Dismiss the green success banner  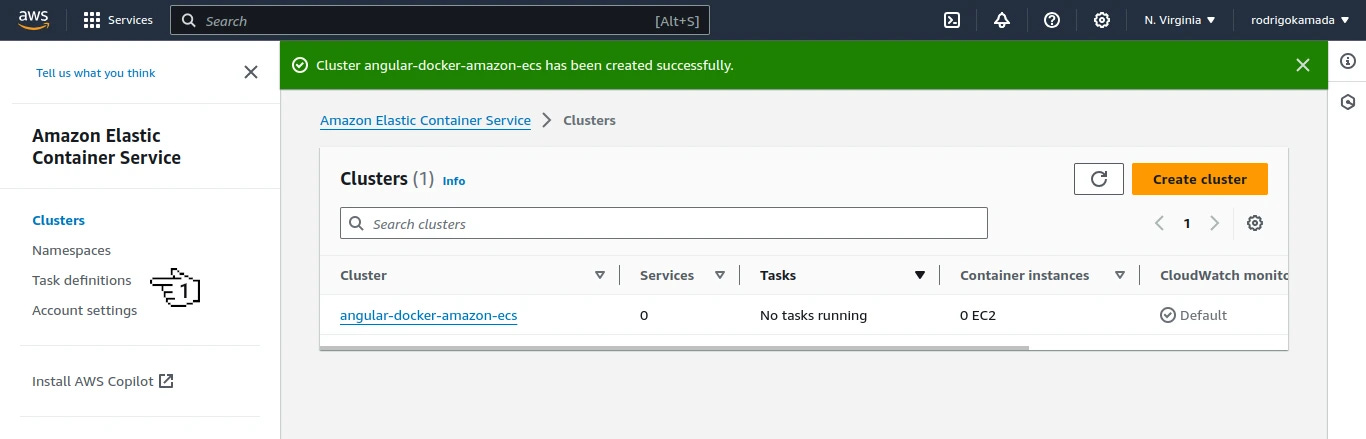1303,65
